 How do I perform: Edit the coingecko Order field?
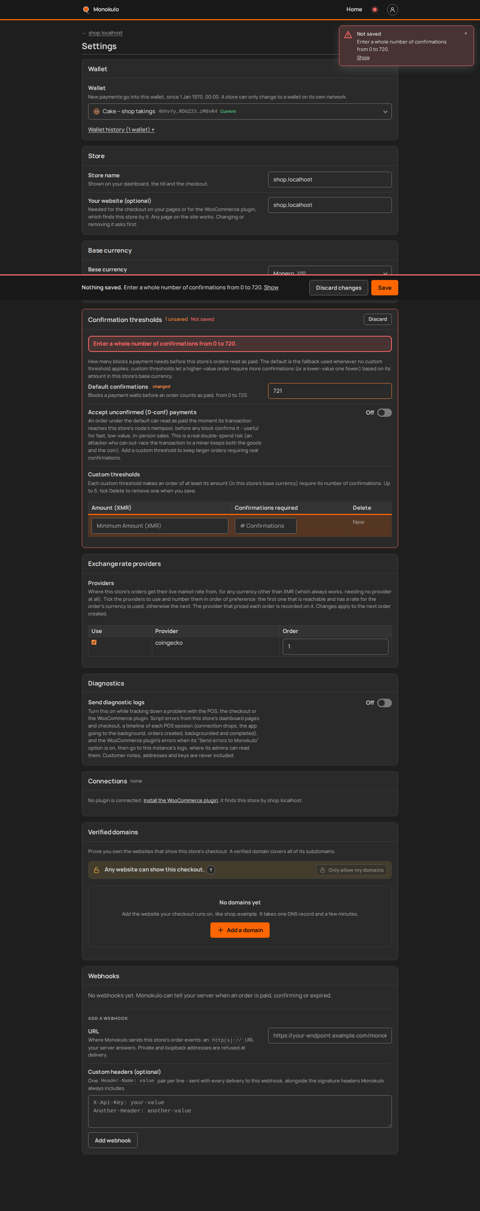pyautogui.click(x=335, y=647)
